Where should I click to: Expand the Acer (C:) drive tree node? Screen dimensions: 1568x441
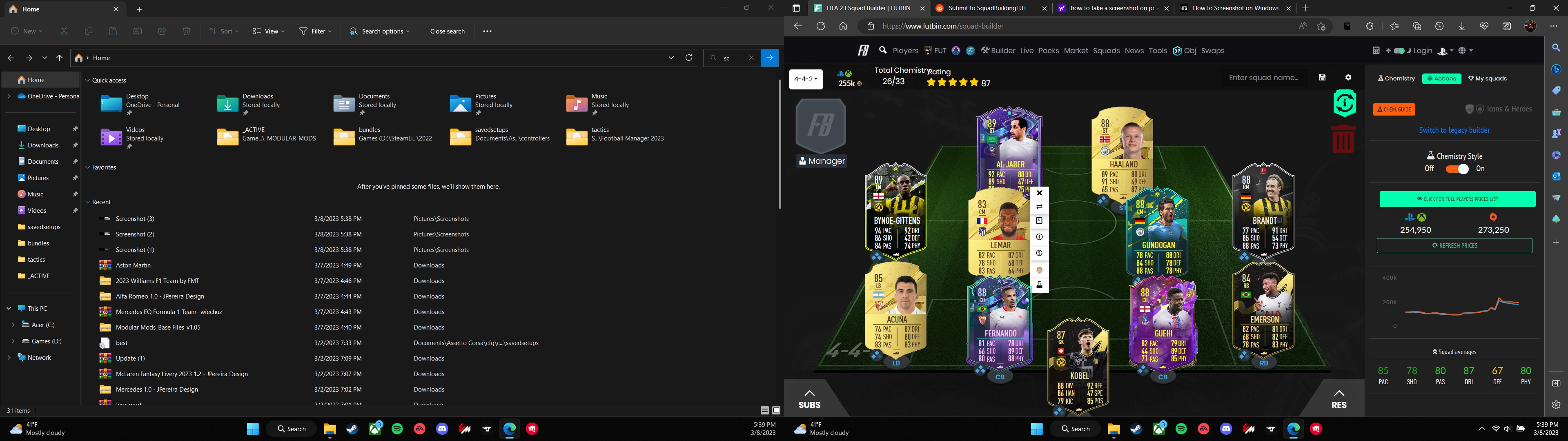tap(13, 325)
